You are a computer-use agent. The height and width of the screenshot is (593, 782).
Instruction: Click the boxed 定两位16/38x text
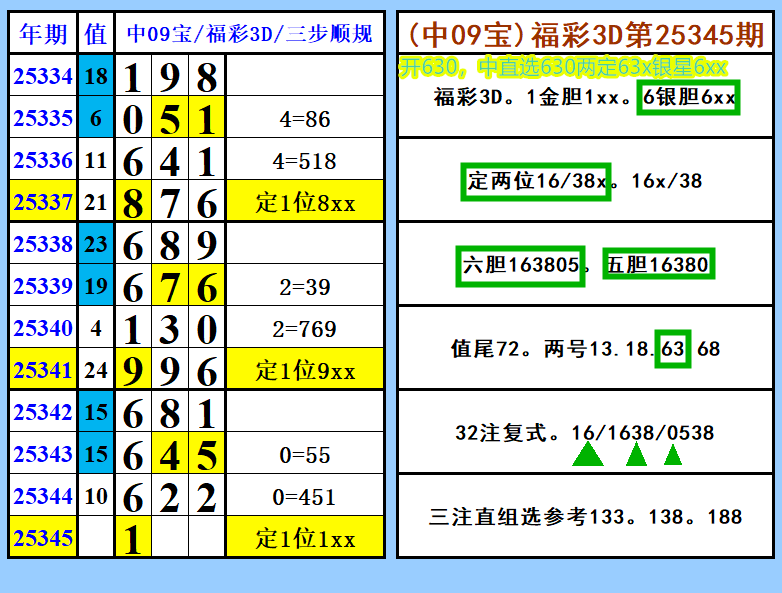[x=536, y=182]
